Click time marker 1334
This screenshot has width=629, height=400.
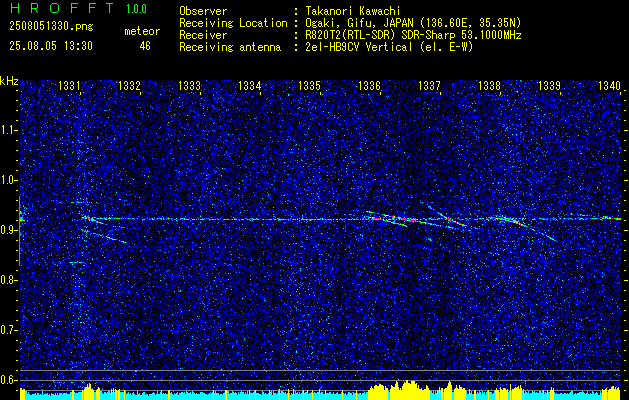click(x=250, y=85)
